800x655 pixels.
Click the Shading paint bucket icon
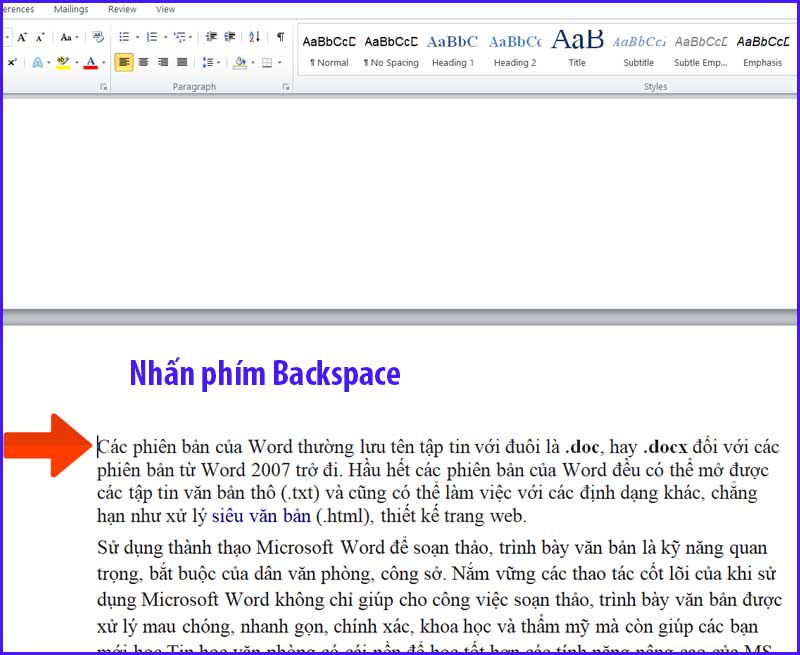point(239,62)
